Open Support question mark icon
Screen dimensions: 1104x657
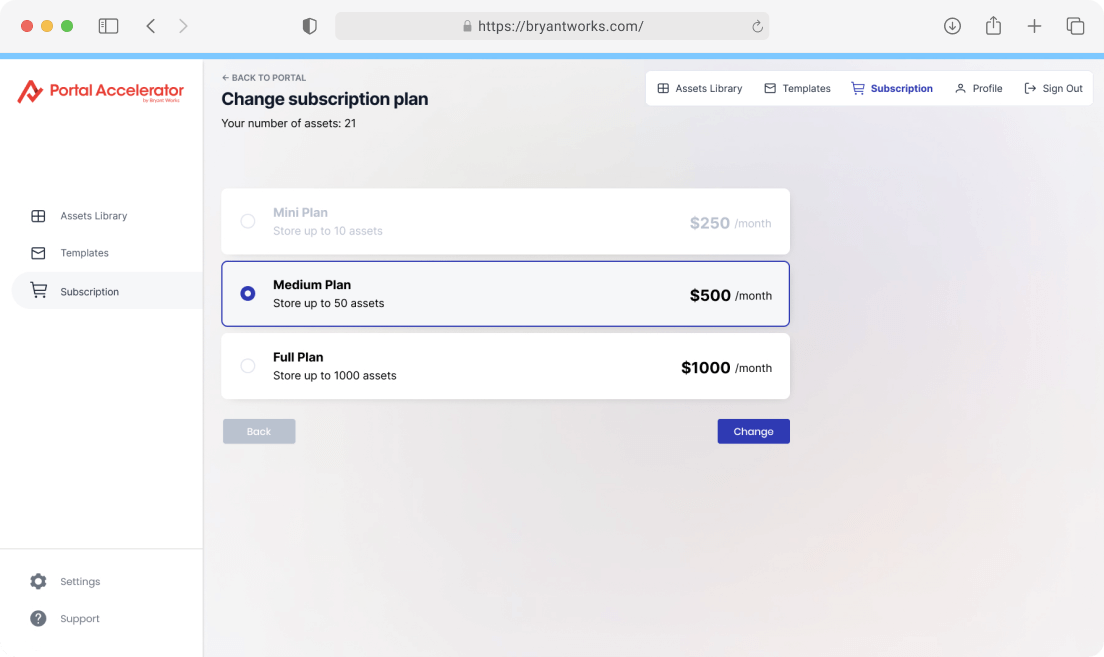click(38, 618)
